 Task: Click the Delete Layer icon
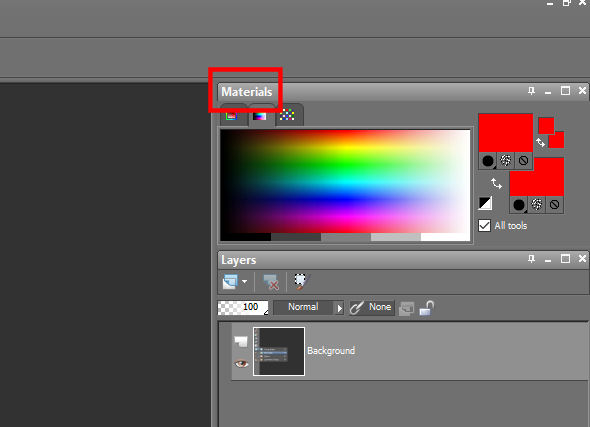coord(271,282)
